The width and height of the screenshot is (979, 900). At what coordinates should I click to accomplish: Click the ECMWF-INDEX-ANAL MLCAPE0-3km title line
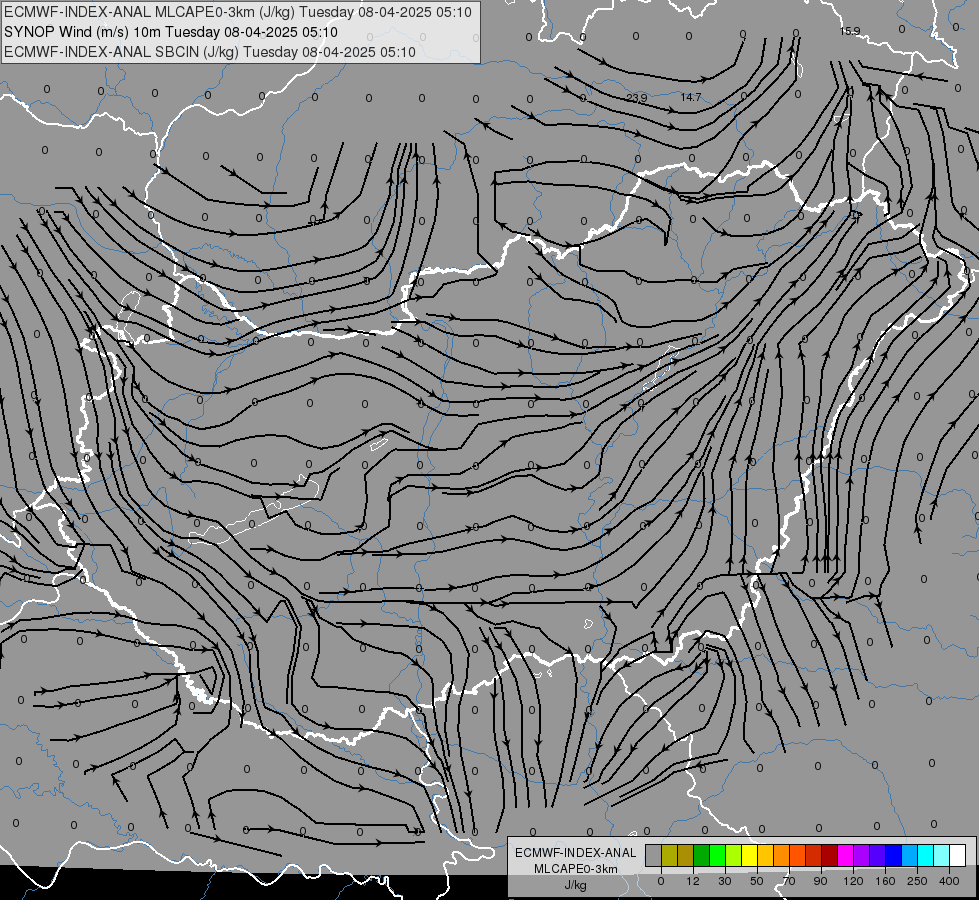click(237, 12)
